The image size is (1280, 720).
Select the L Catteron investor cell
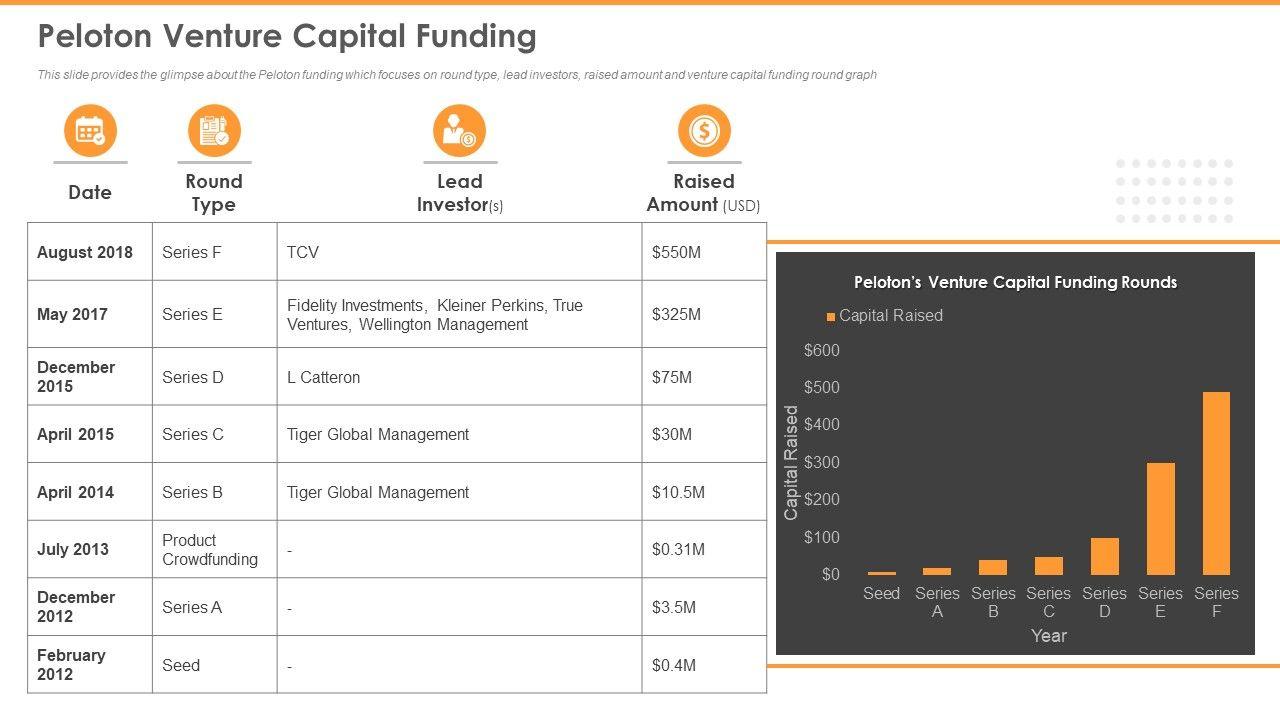point(459,377)
